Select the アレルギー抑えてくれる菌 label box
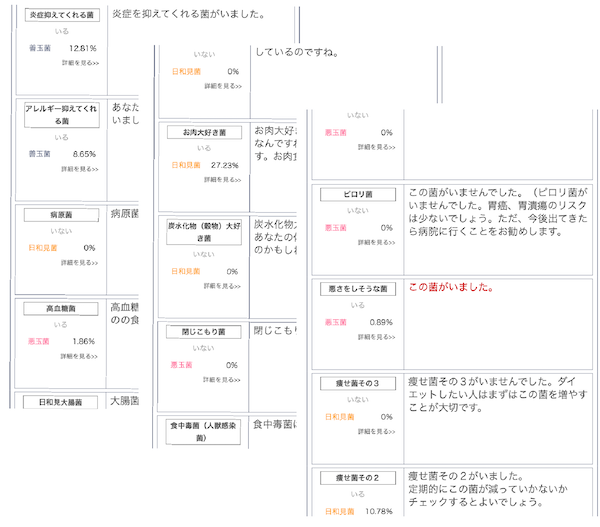Screen dimensions: 600x527 tap(61, 113)
